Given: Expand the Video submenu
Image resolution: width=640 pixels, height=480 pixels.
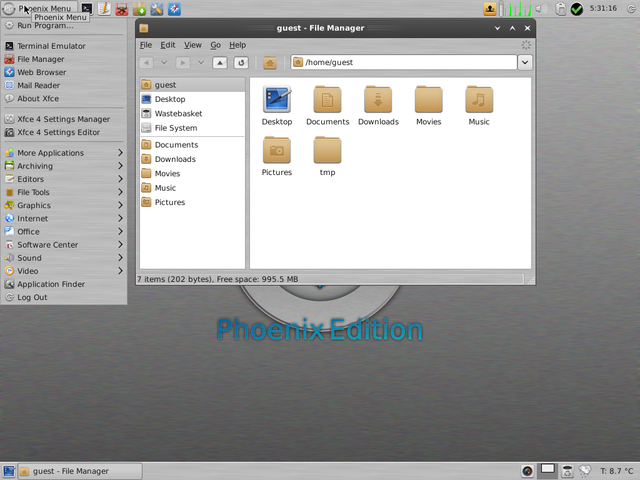Looking at the screenshot, I should click(64, 271).
